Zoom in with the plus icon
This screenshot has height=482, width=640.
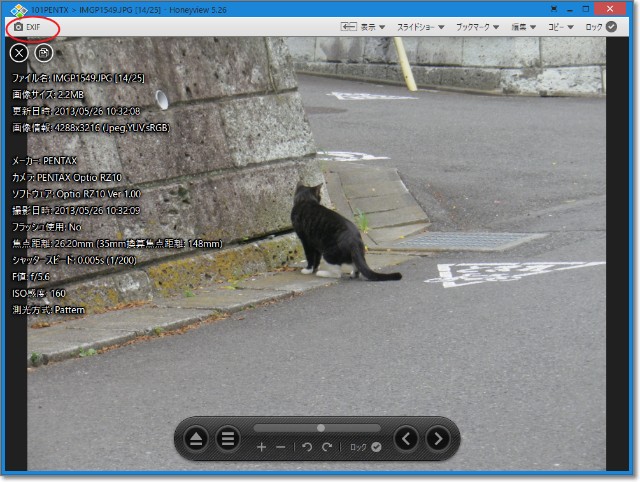pos(262,447)
